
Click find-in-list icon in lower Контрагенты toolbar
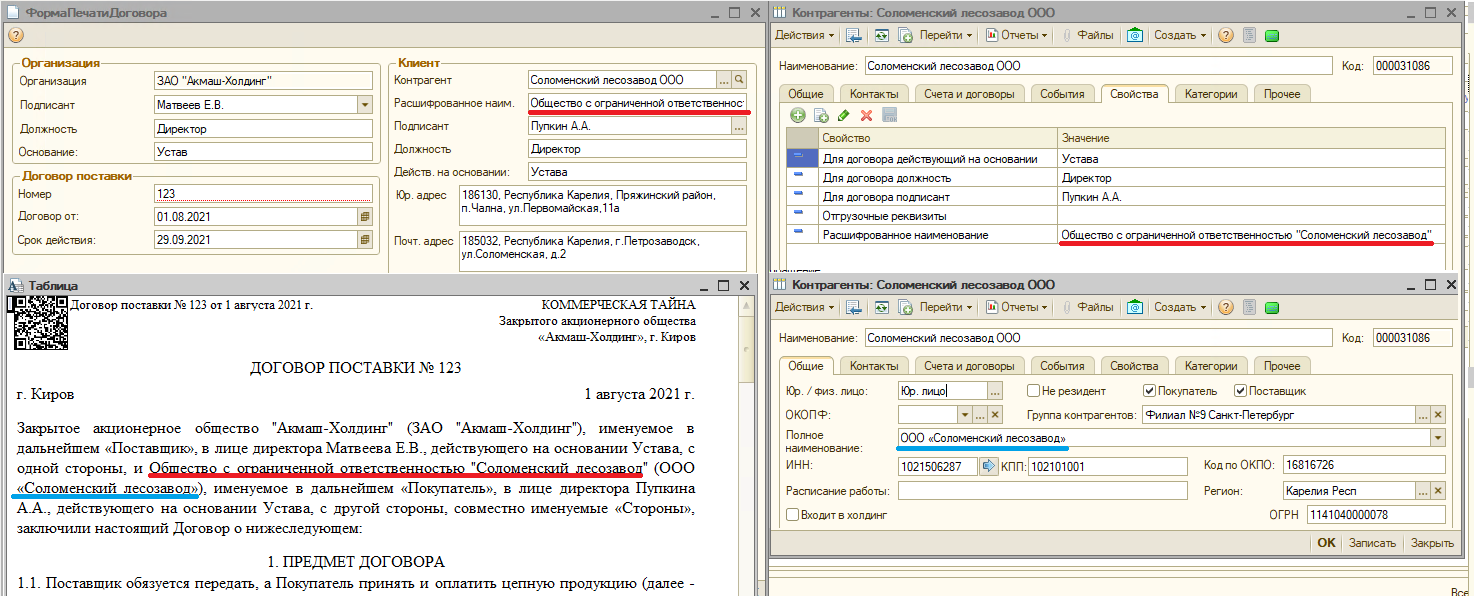(854, 307)
